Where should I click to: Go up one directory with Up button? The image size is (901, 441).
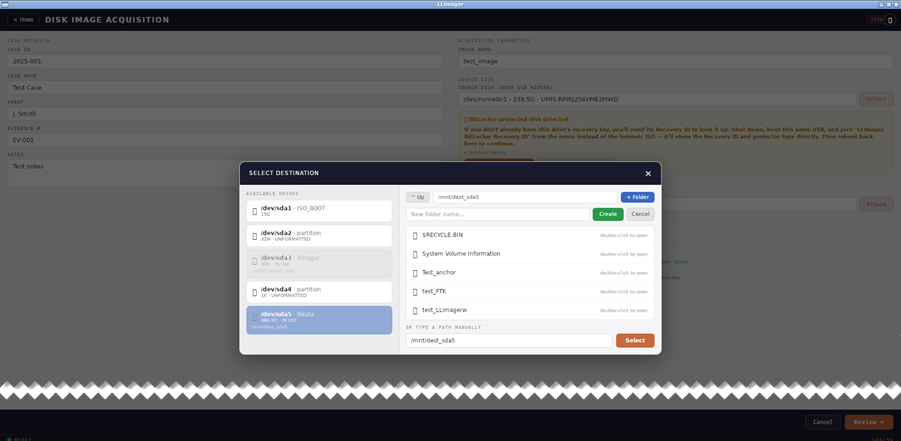tap(417, 197)
